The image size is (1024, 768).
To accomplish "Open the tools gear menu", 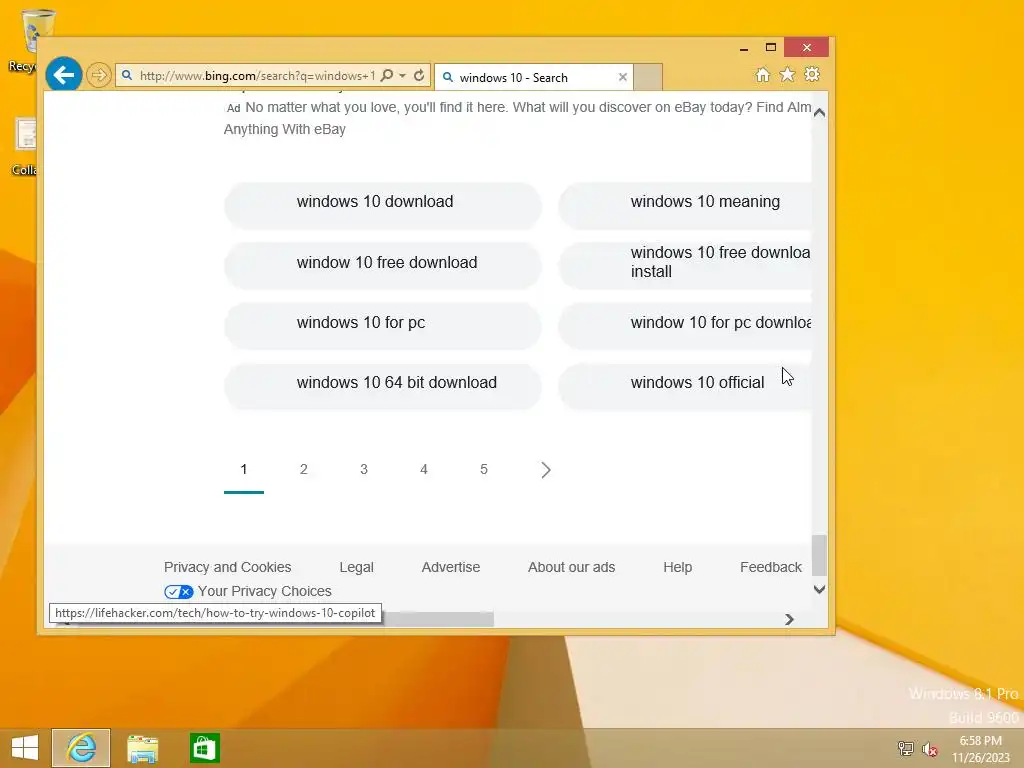I will pyautogui.click(x=812, y=74).
